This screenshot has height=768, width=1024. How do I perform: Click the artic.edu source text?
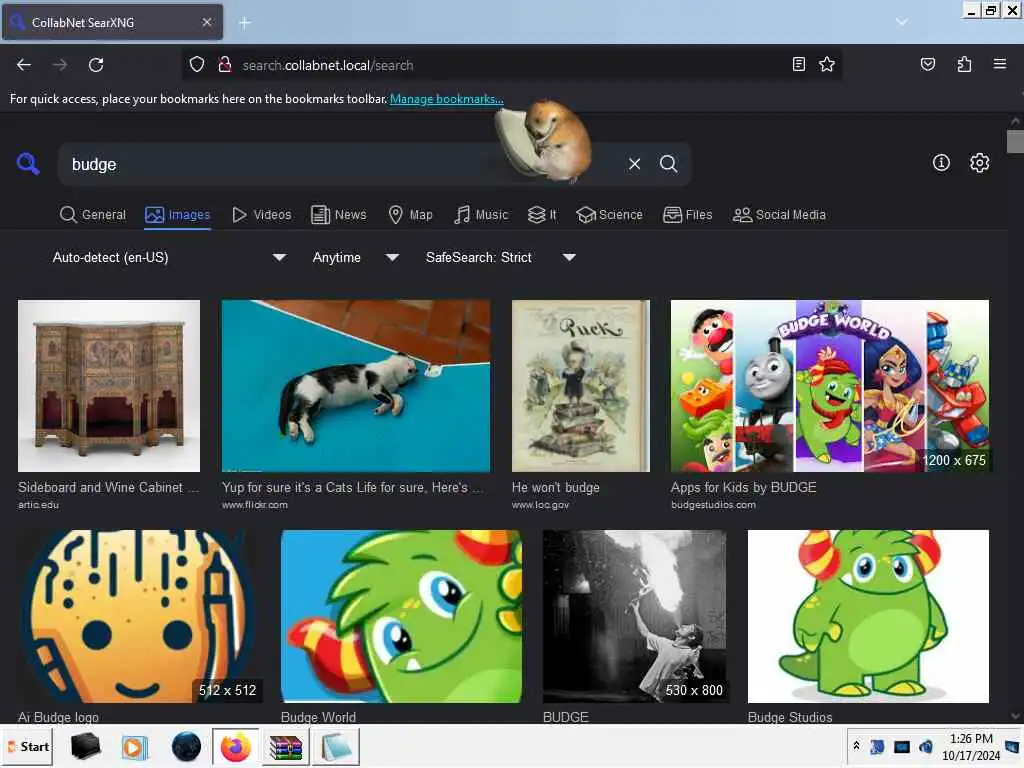39,505
